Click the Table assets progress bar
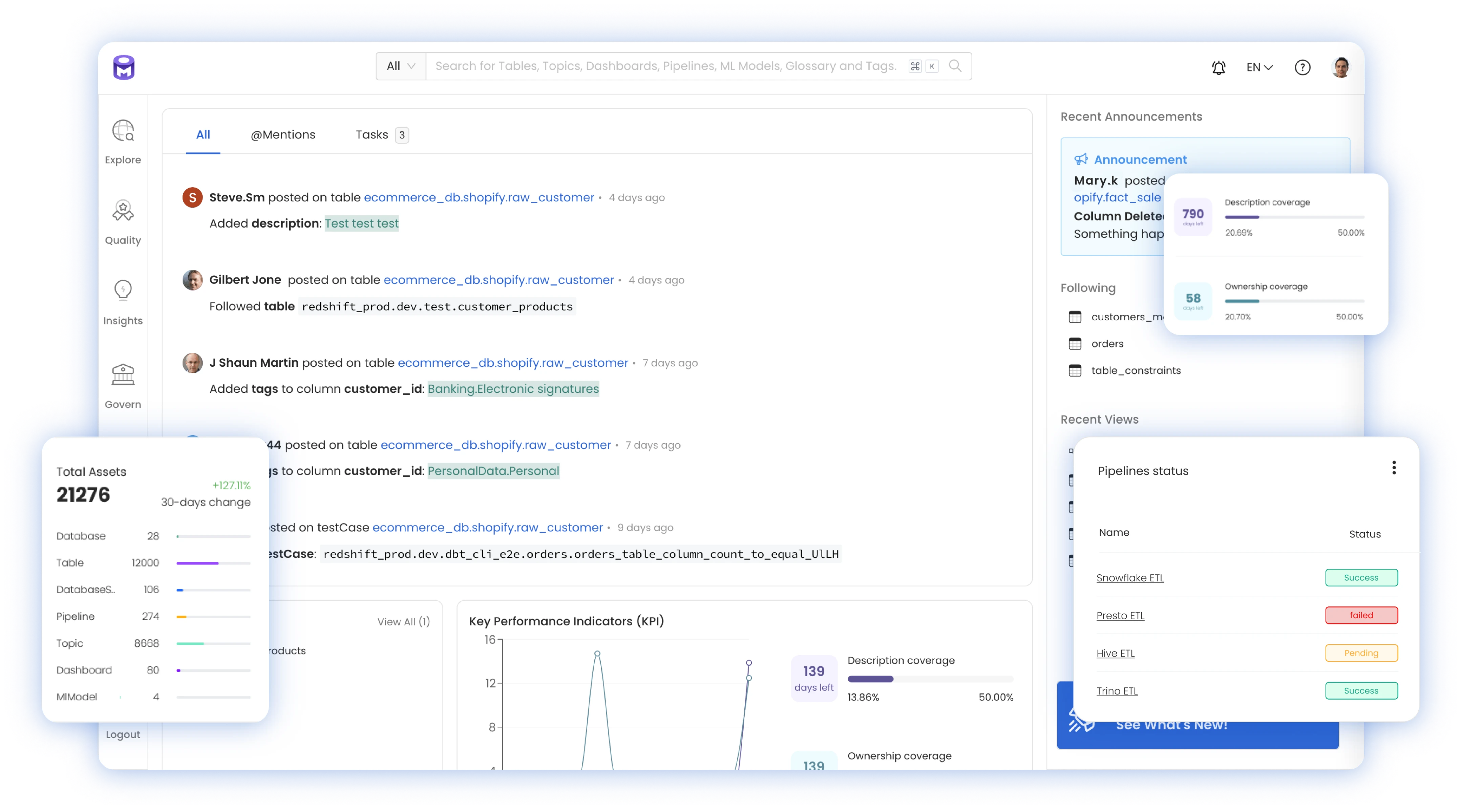This screenshot has height=812, width=1463. click(x=213, y=563)
